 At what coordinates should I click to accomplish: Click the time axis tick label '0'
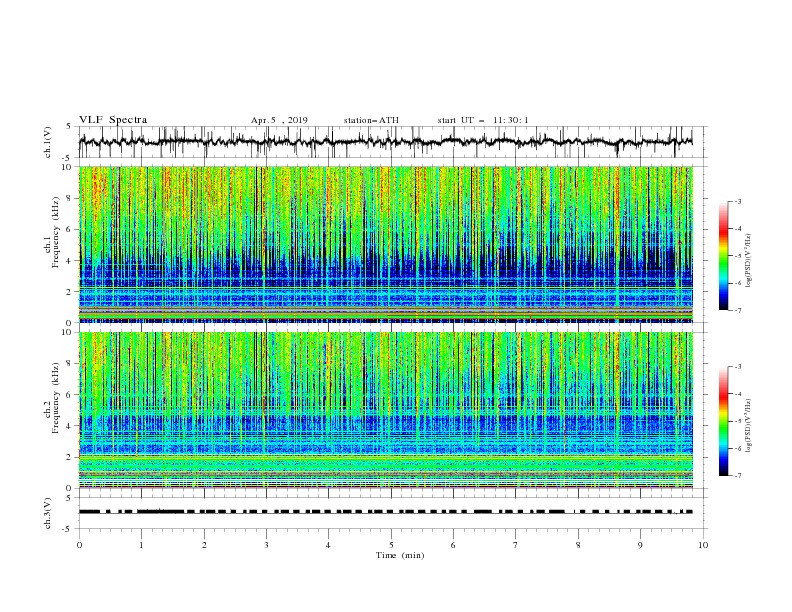79,545
